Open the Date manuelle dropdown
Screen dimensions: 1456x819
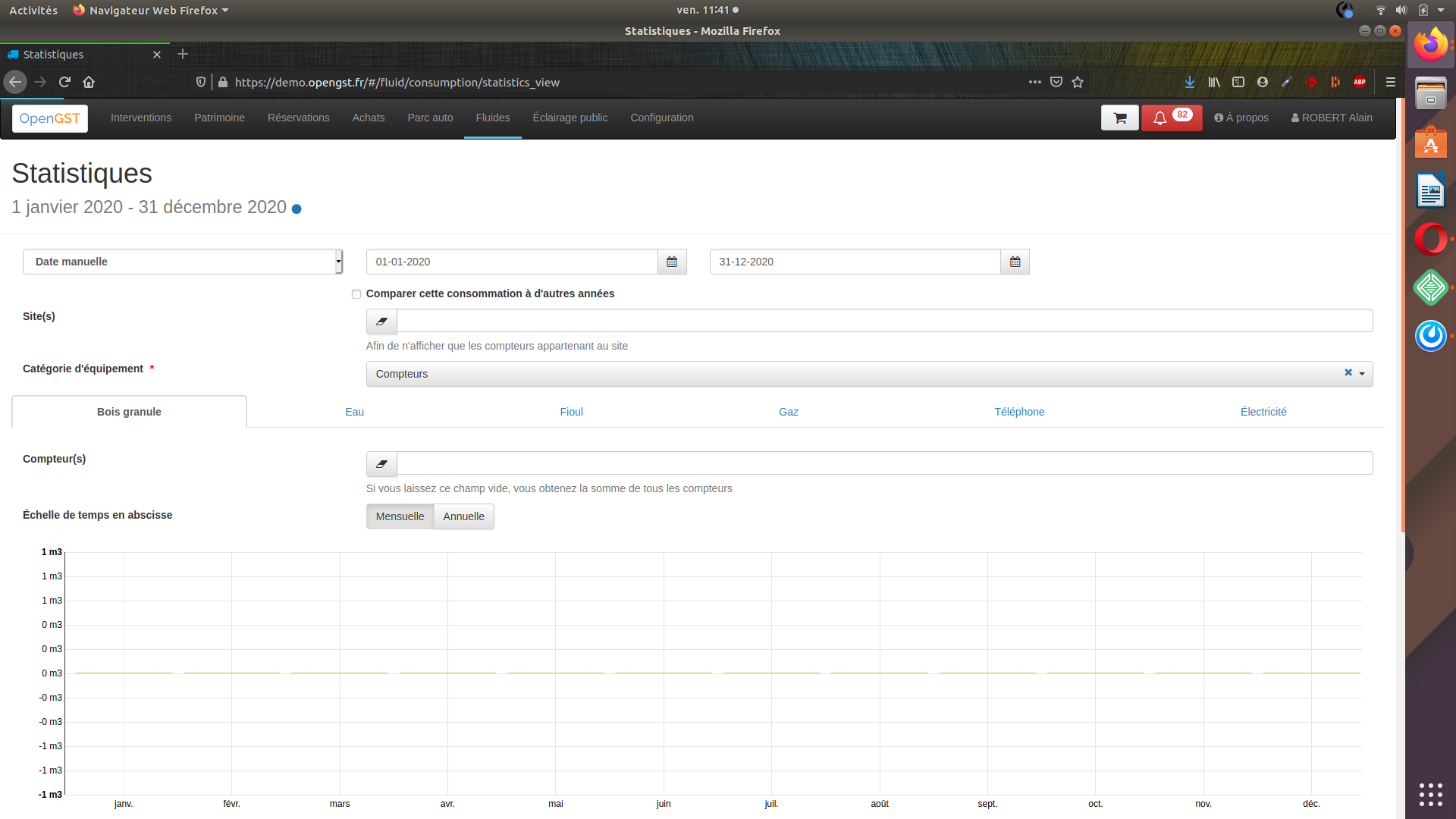pos(182,262)
